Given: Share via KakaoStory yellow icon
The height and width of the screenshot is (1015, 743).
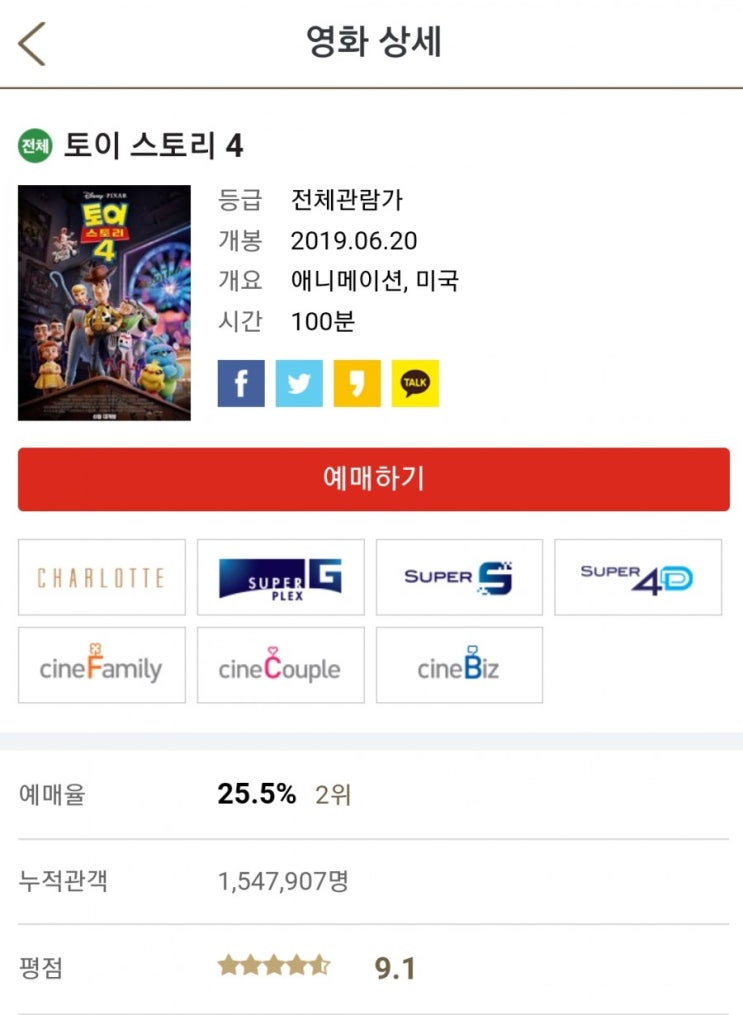Looking at the screenshot, I should pyautogui.click(x=357, y=383).
